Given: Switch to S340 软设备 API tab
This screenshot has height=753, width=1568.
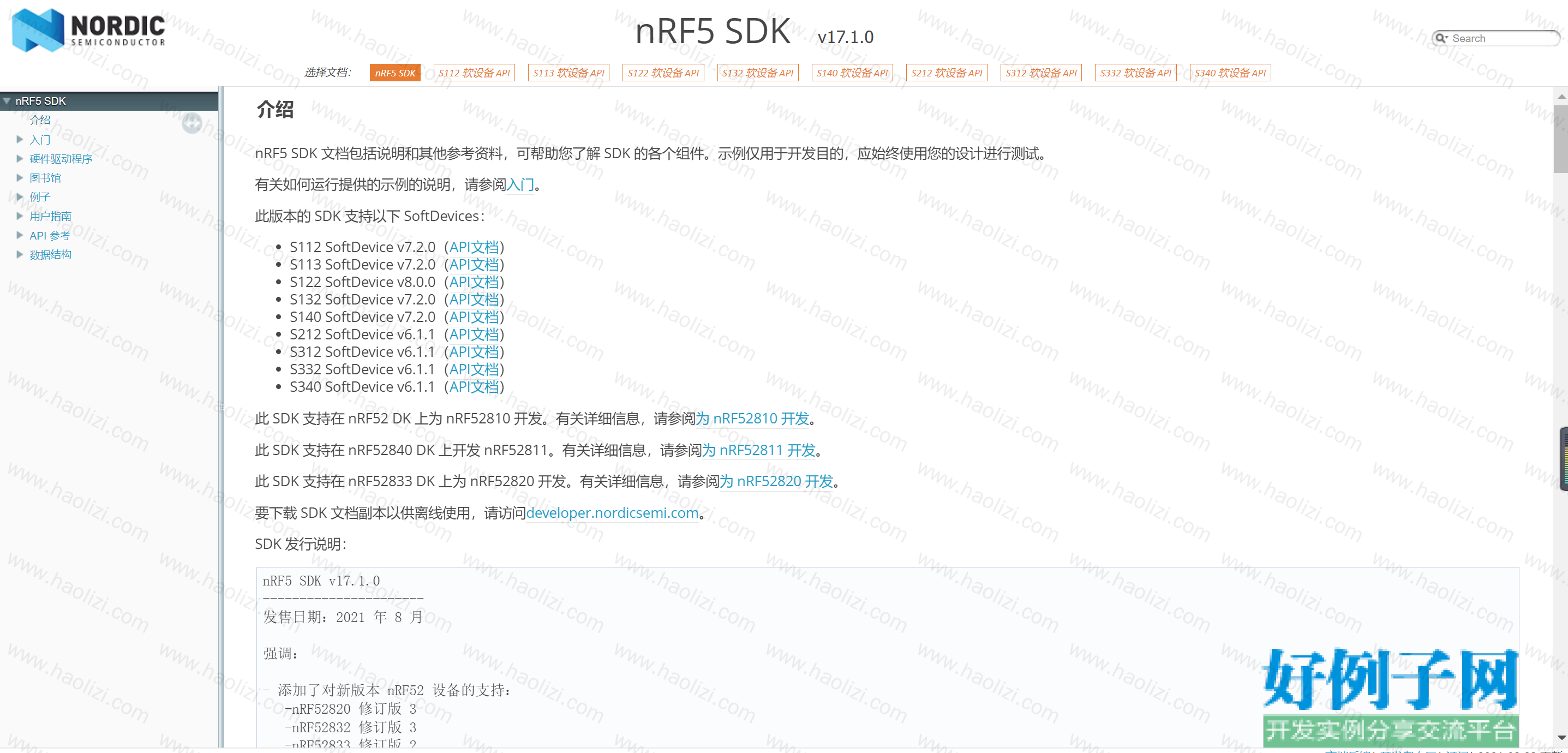Looking at the screenshot, I should click(1230, 73).
